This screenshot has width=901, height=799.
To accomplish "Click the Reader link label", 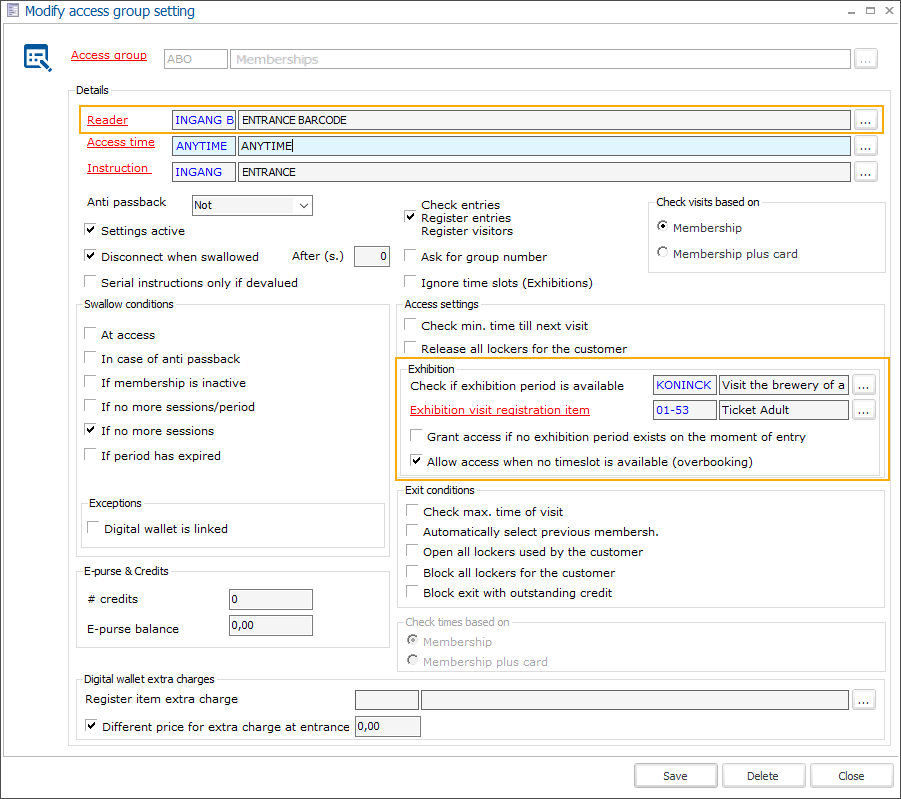I will pyautogui.click(x=107, y=120).
